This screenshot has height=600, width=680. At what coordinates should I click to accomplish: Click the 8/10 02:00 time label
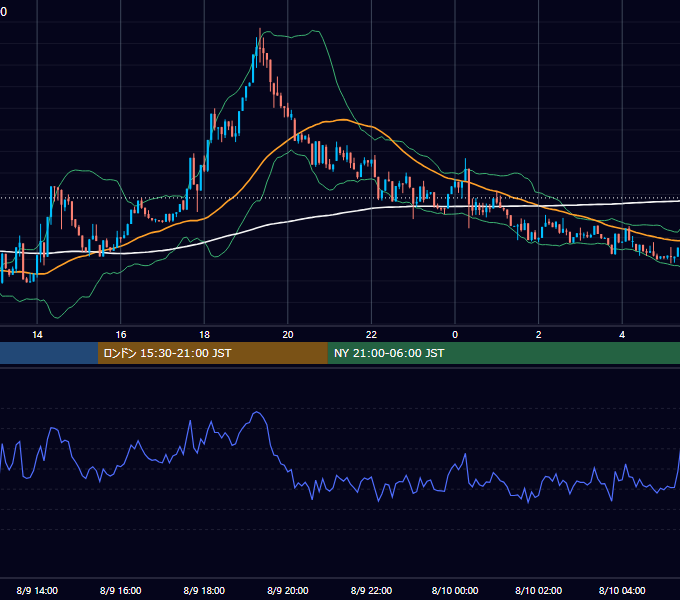(x=539, y=590)
